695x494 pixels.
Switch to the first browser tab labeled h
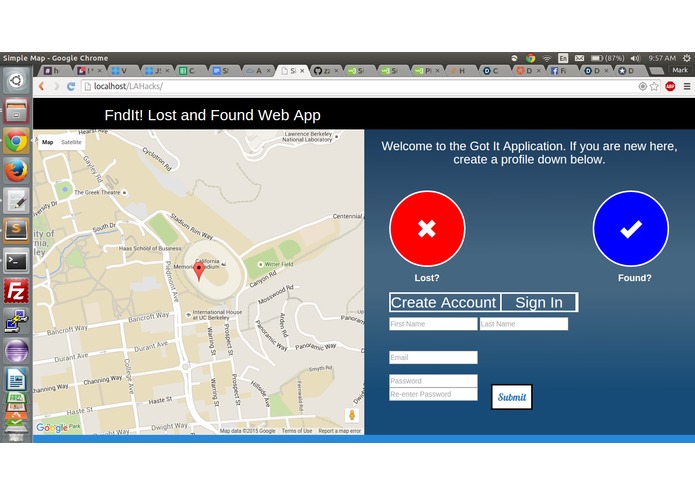(x=54, y=70)
